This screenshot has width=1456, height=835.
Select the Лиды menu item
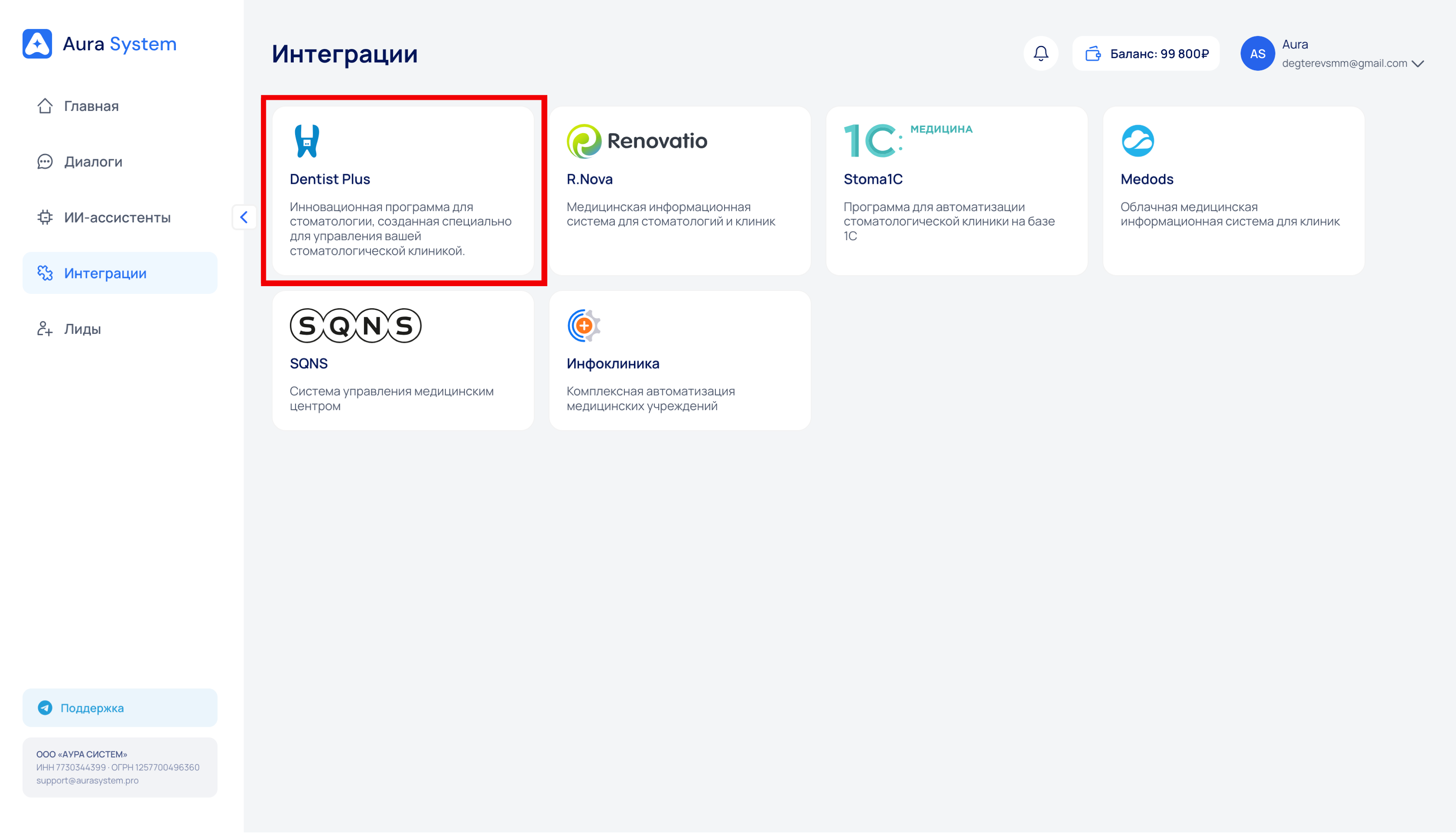[82, 329]
